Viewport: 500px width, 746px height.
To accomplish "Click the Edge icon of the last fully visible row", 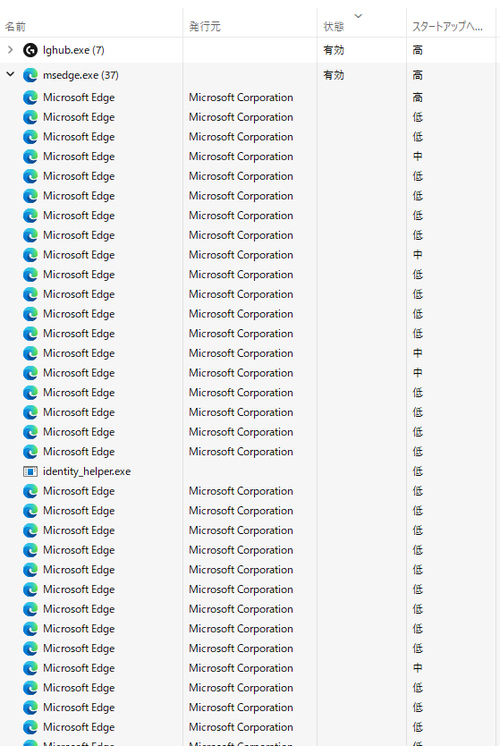I will [x=30, y=727].
